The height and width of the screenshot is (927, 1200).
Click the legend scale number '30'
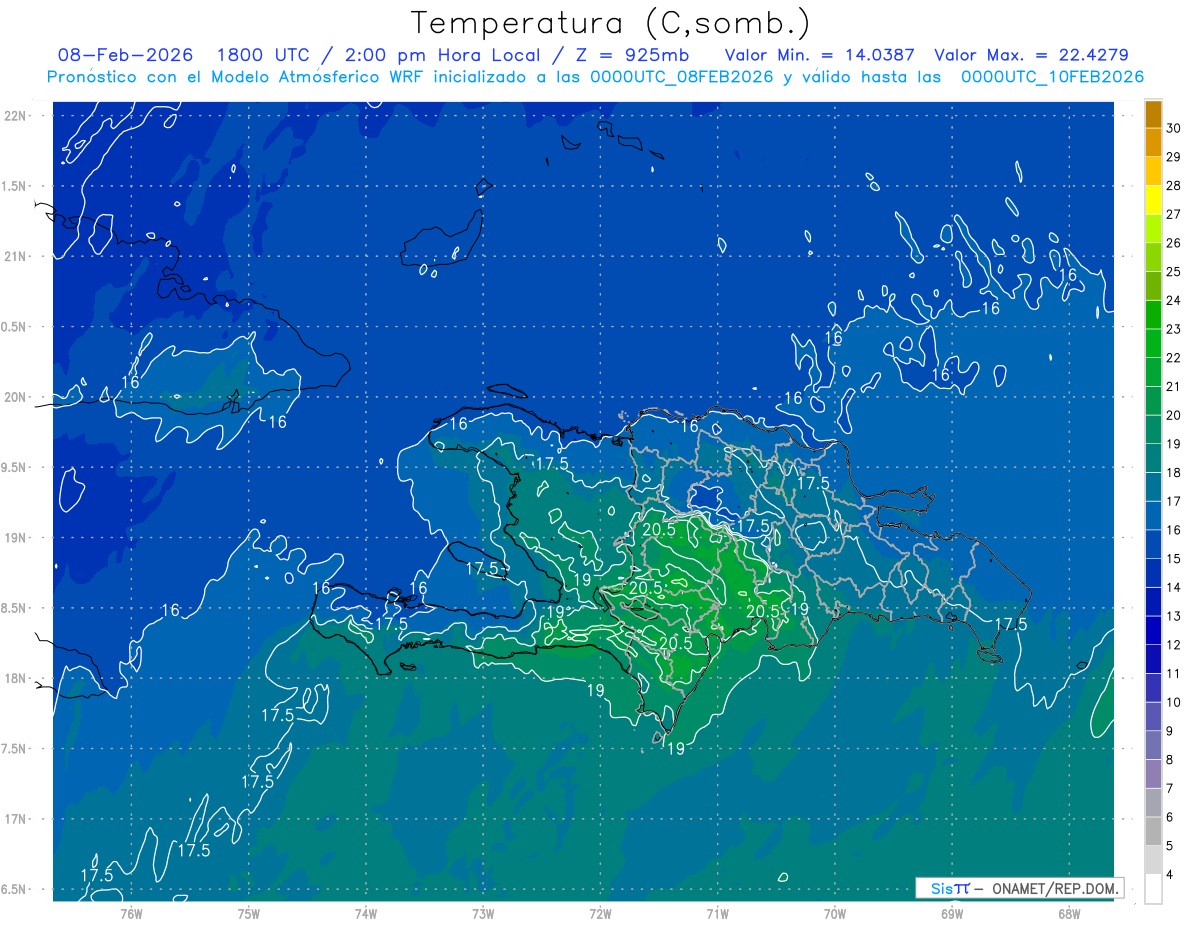[1174, 128]
